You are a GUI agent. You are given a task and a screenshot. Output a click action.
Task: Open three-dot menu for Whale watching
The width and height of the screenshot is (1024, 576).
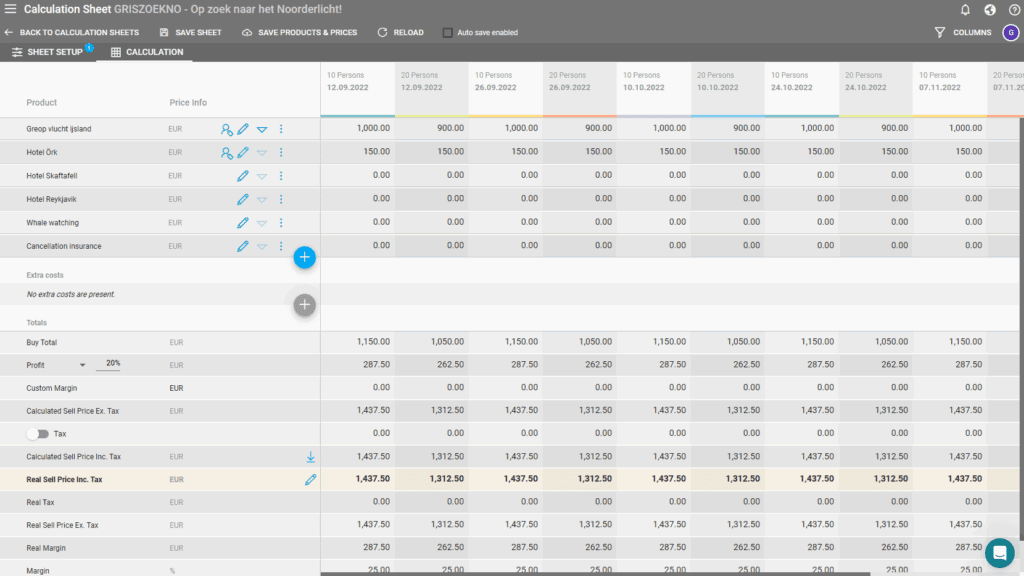click(x=281, y=223)
